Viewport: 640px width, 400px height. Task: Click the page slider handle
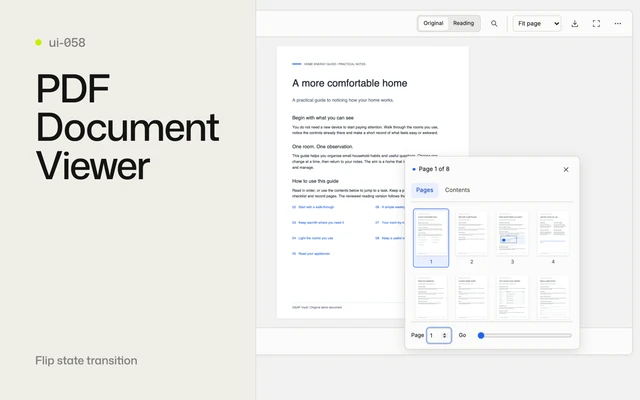coord(481,336)
